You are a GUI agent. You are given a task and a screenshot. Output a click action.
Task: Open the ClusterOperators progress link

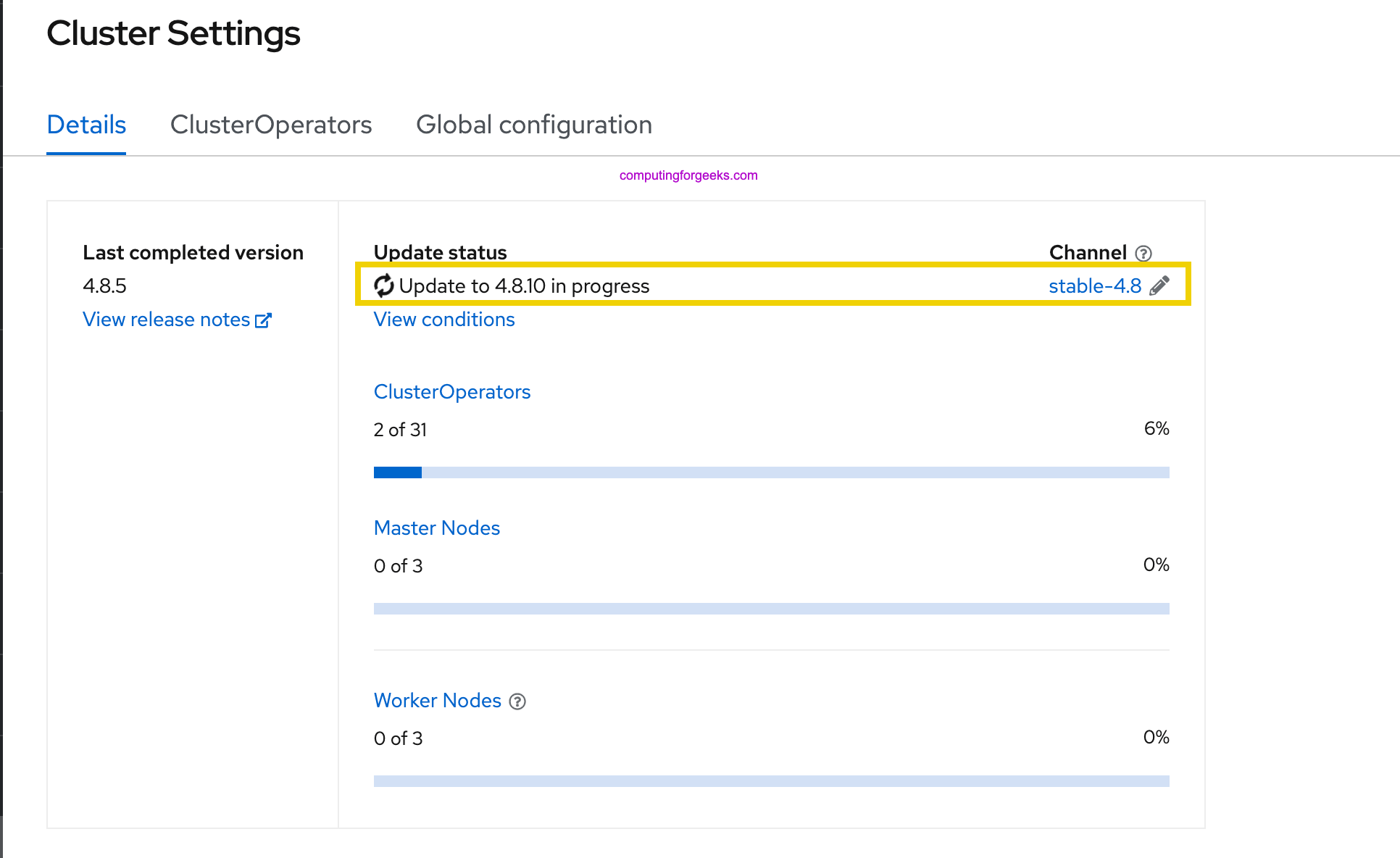point(452,391)
